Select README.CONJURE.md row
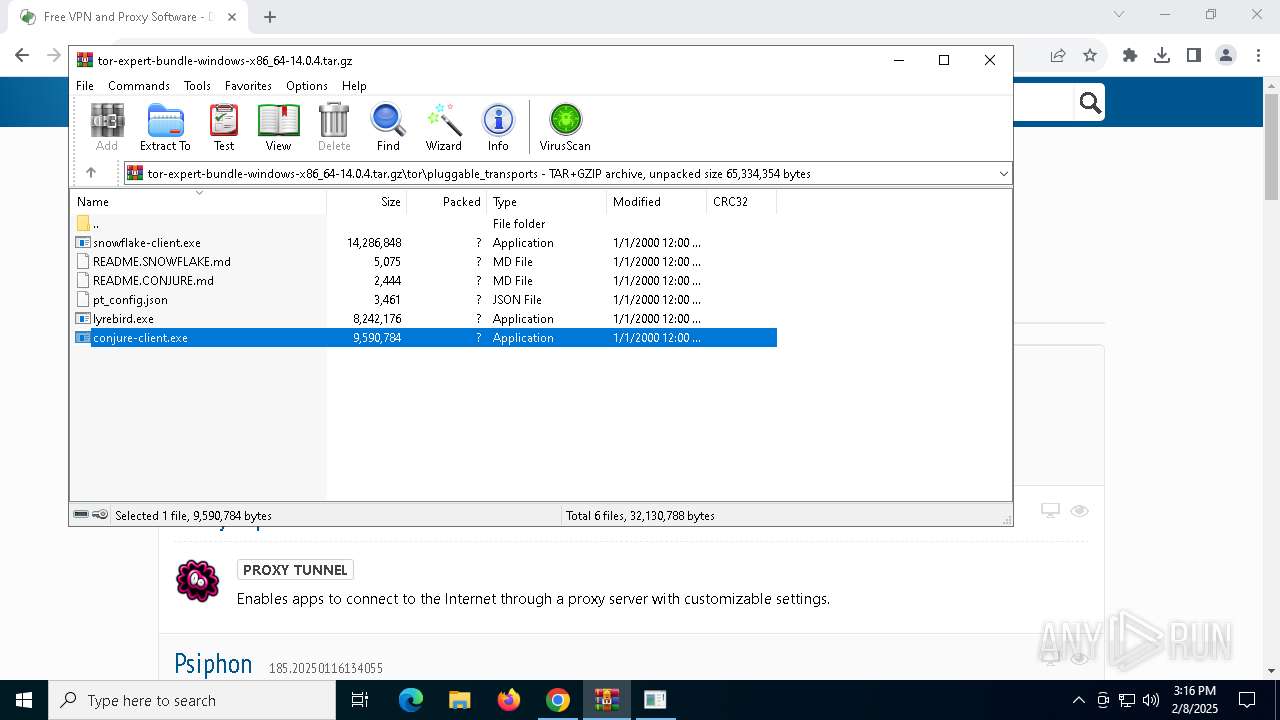 [423, 281]
